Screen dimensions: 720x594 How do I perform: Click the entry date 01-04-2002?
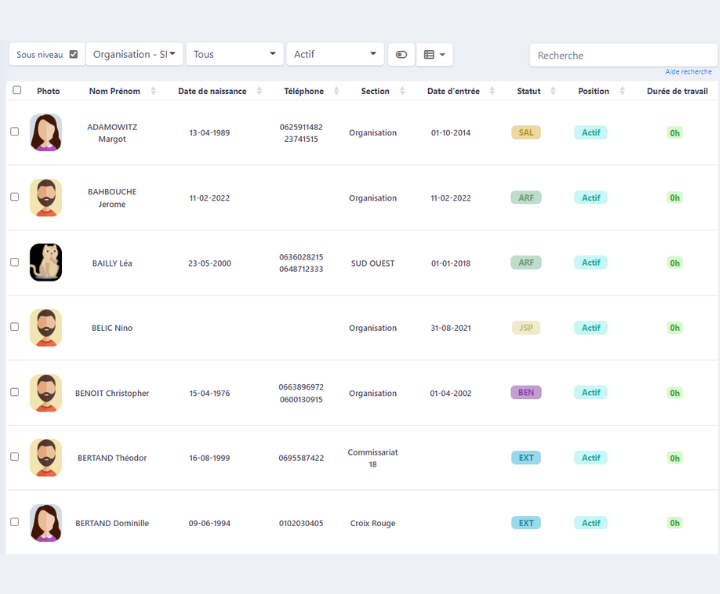(x=450, y=393)
